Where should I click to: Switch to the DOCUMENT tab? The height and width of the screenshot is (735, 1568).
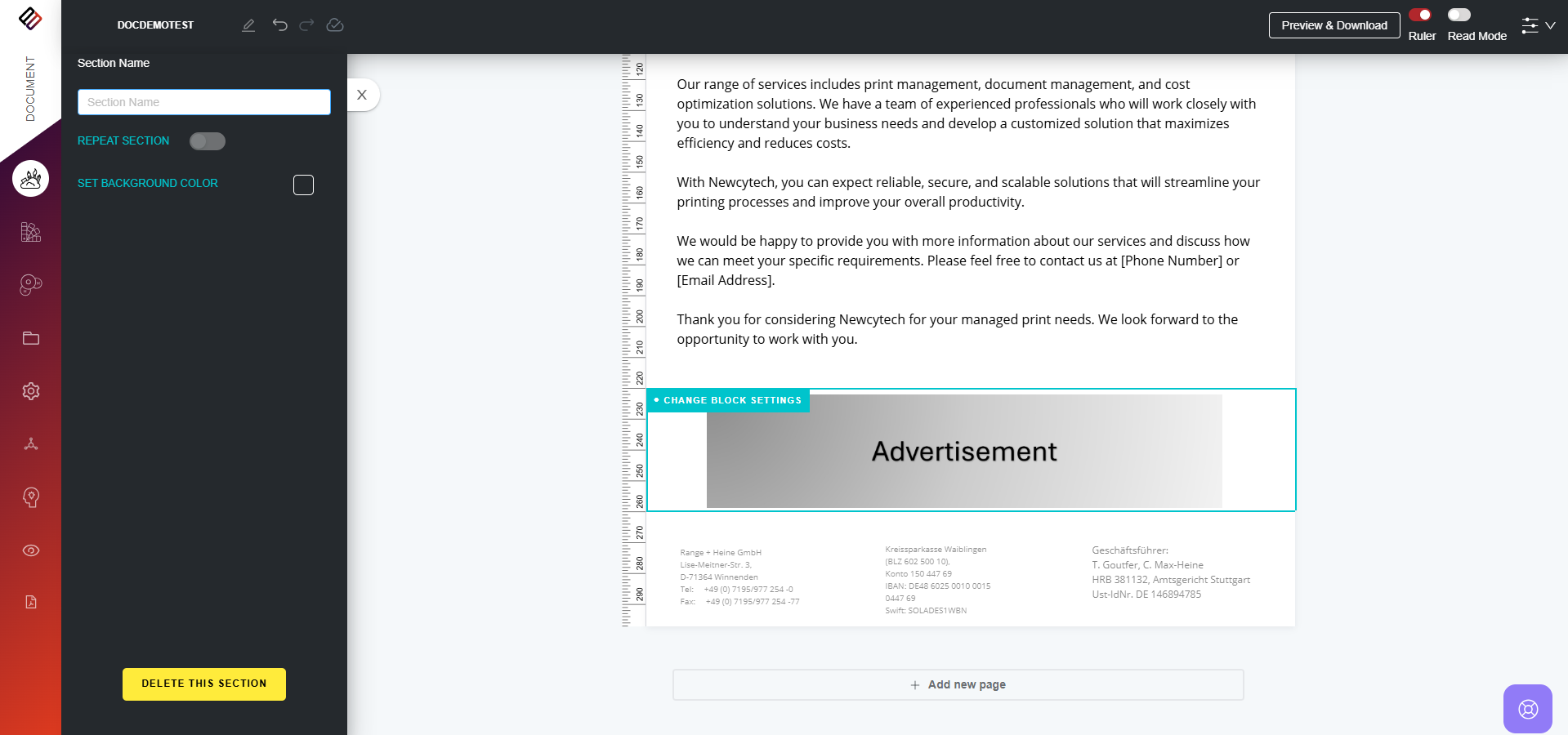(30, 90)
